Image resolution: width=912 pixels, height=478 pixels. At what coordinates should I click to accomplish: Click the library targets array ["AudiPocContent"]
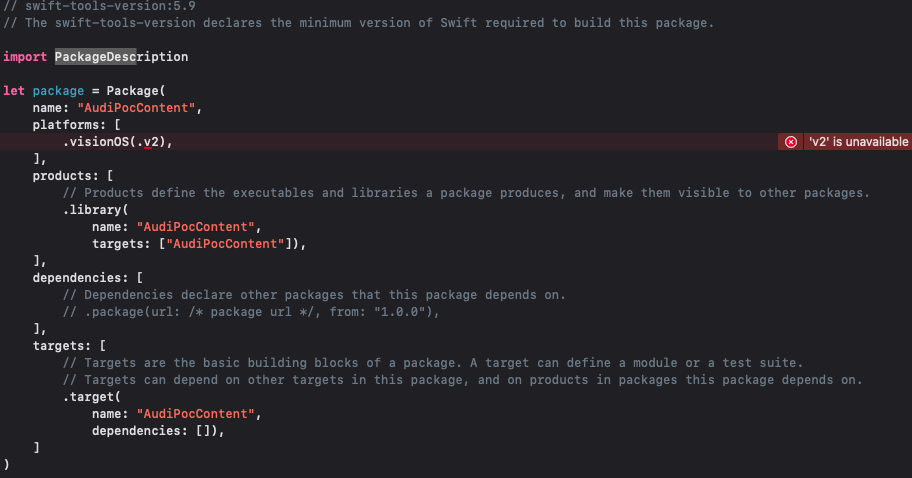[x=225, y=244]
